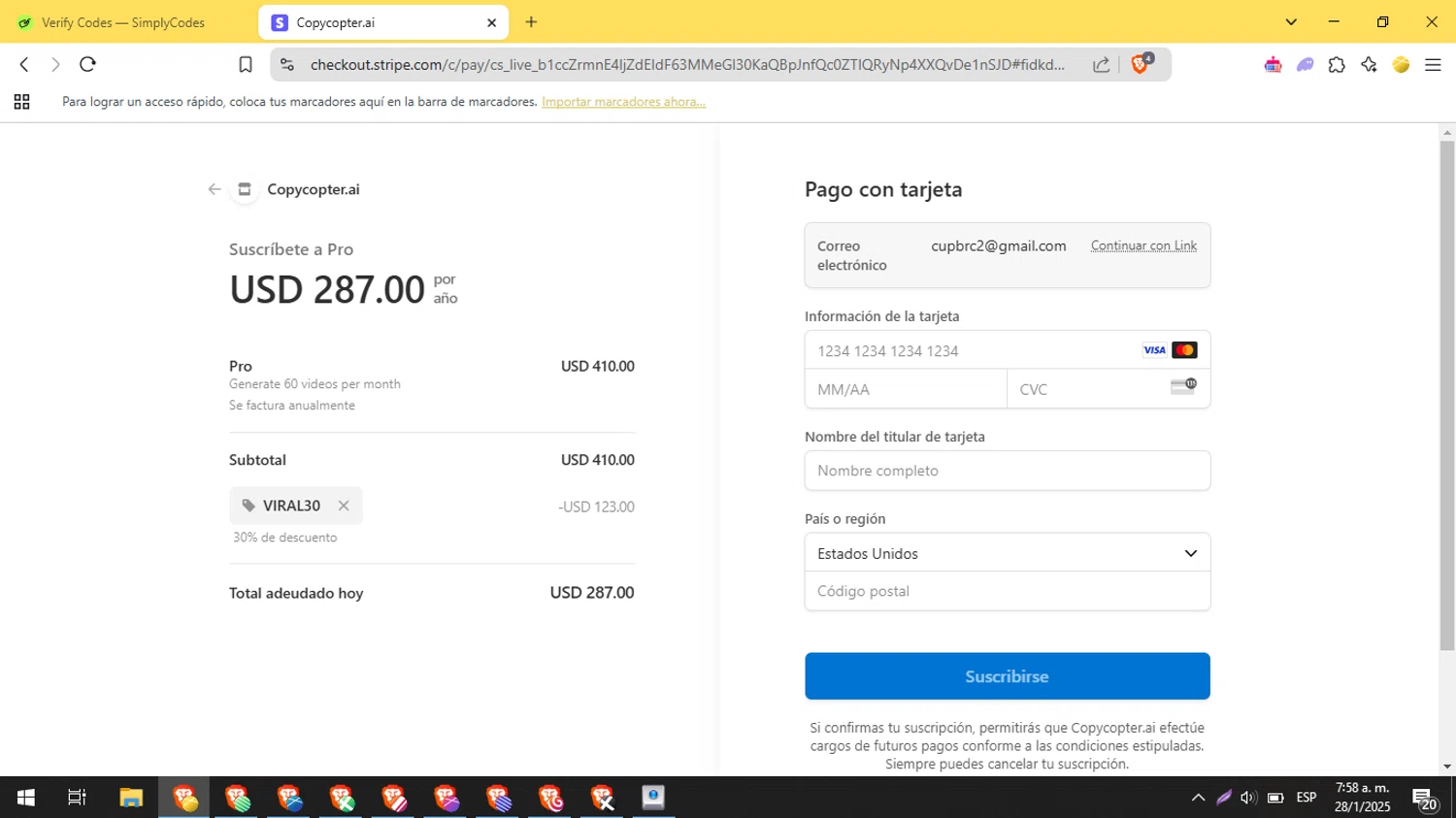The height and width of the screenshot is (818, 1456).
Task: Click Continuar con Link
Action: [x=1143, y=245]
